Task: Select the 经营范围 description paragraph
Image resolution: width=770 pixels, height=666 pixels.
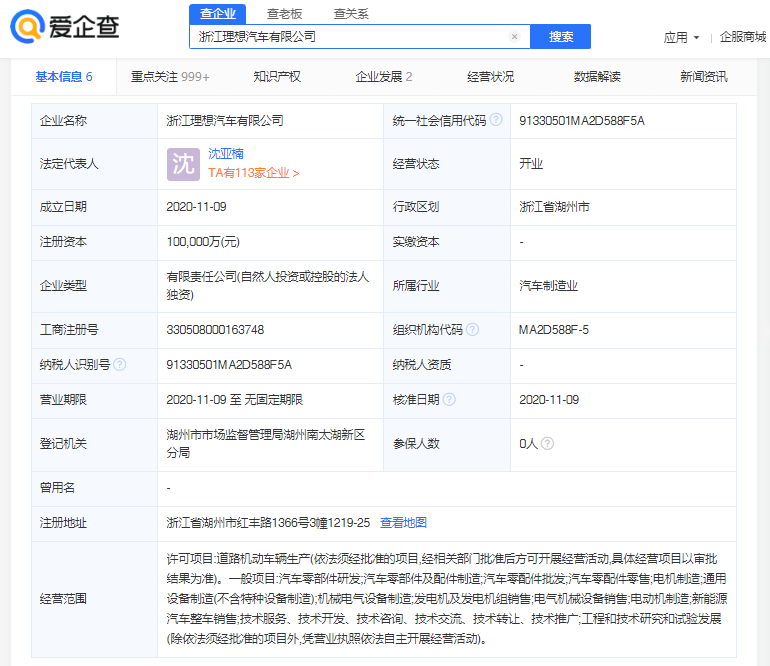Action: tap(447, 599)
